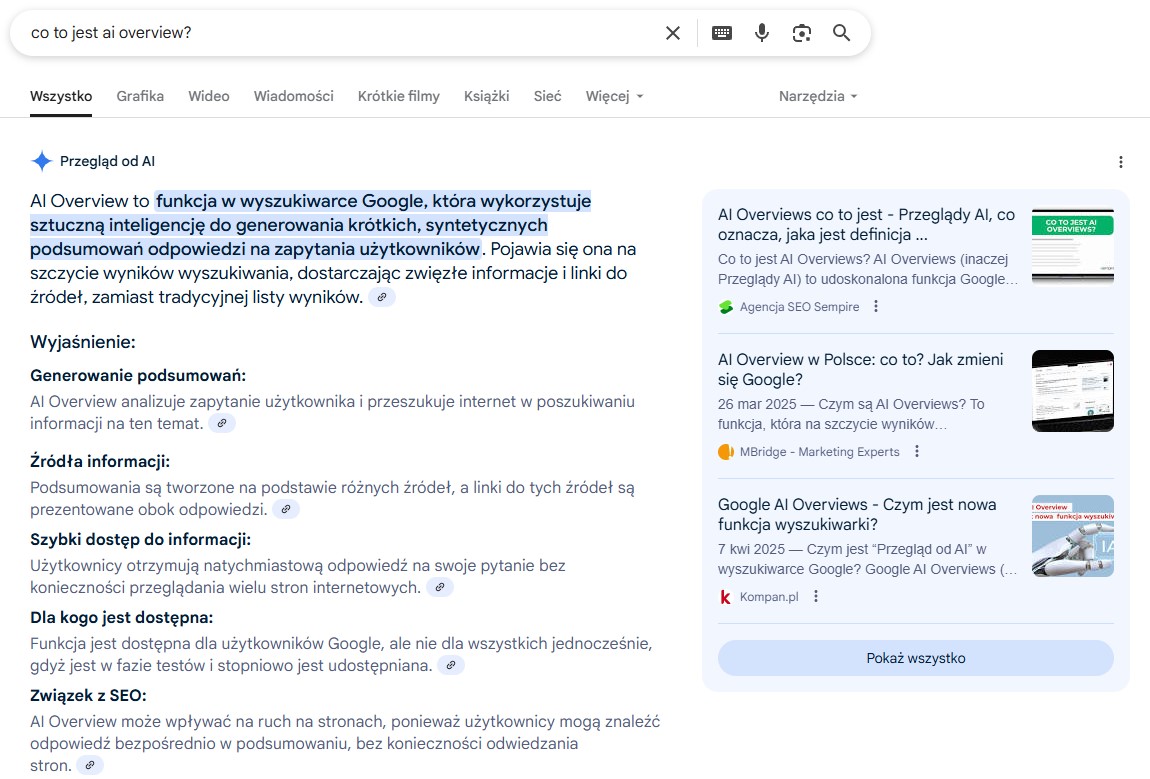The width and height of the screenshot is (1150, 779).
Task: Click the Agencja SEO Sempire favicon
Action: 725,307
